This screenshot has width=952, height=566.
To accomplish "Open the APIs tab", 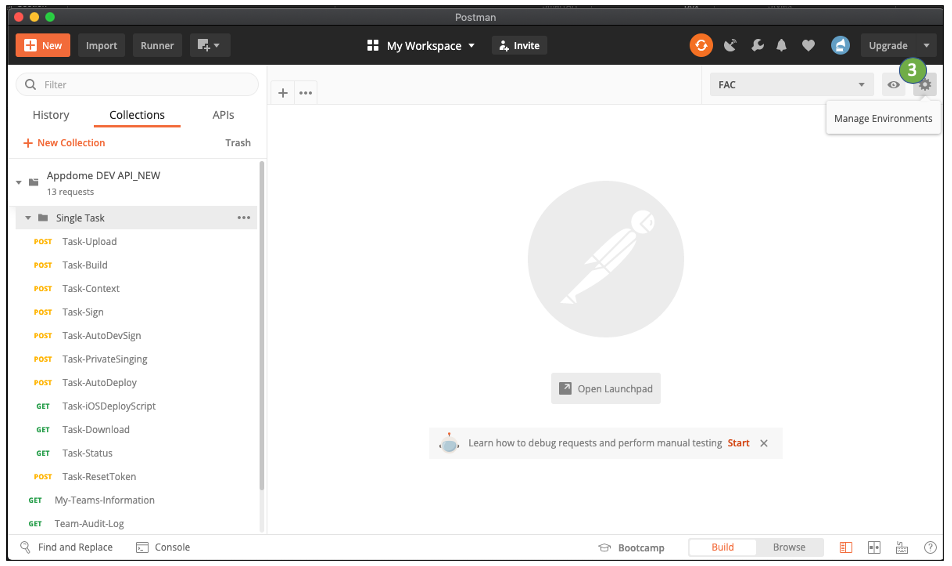I will point(223,115).
